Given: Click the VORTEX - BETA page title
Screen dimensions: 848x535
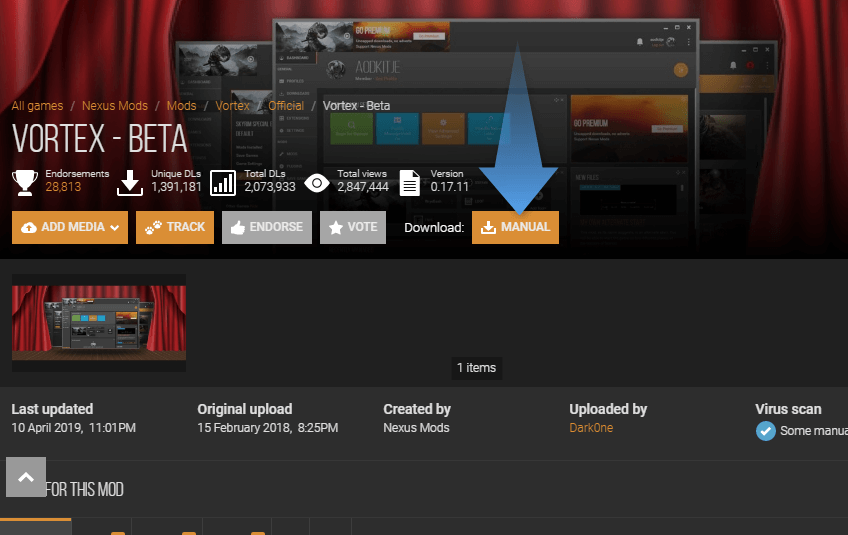Looking at the screenshot, I should 100,139.
